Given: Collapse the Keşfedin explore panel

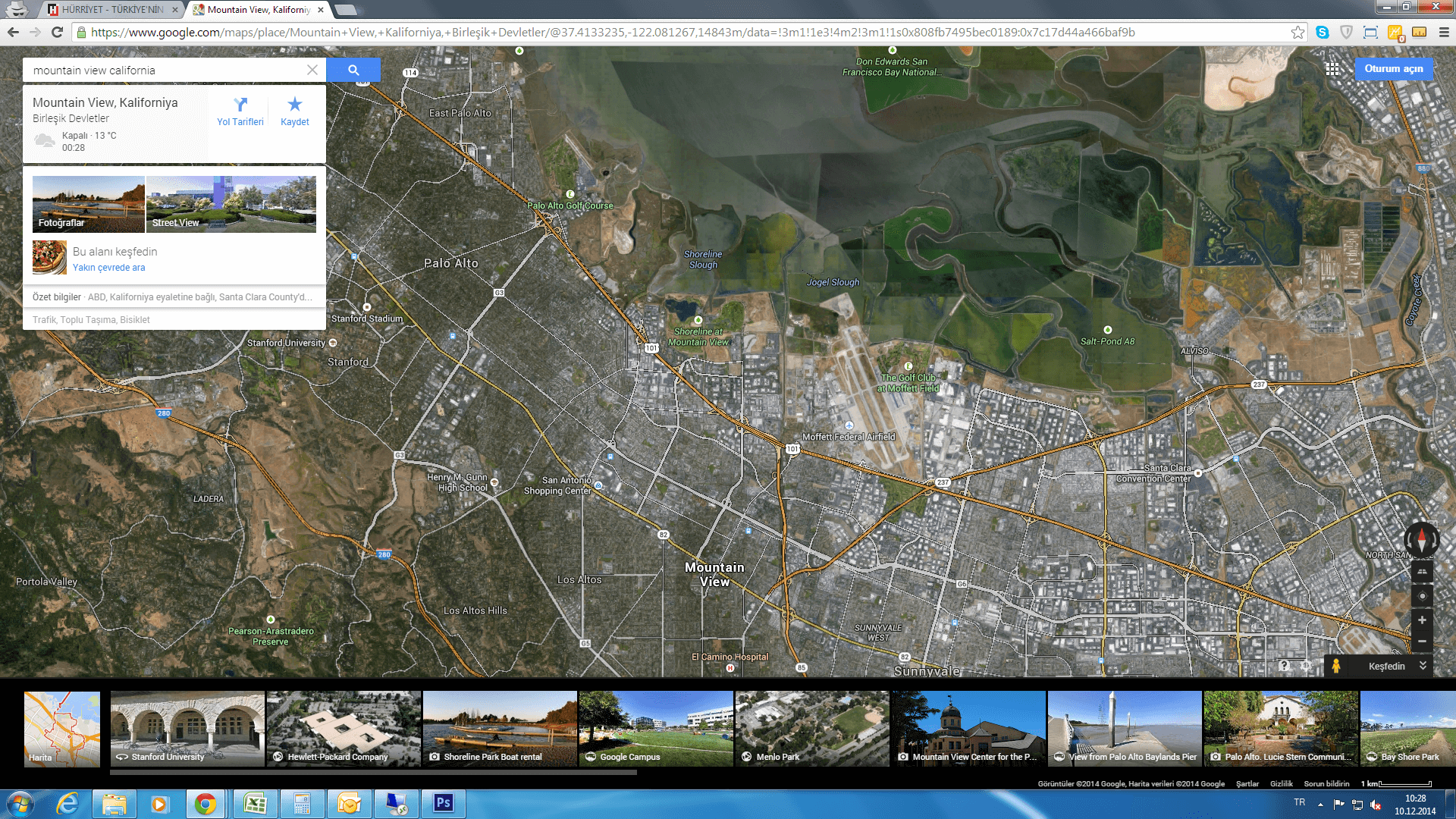Looking at the screenshot, I should (x=1423, y=666).
